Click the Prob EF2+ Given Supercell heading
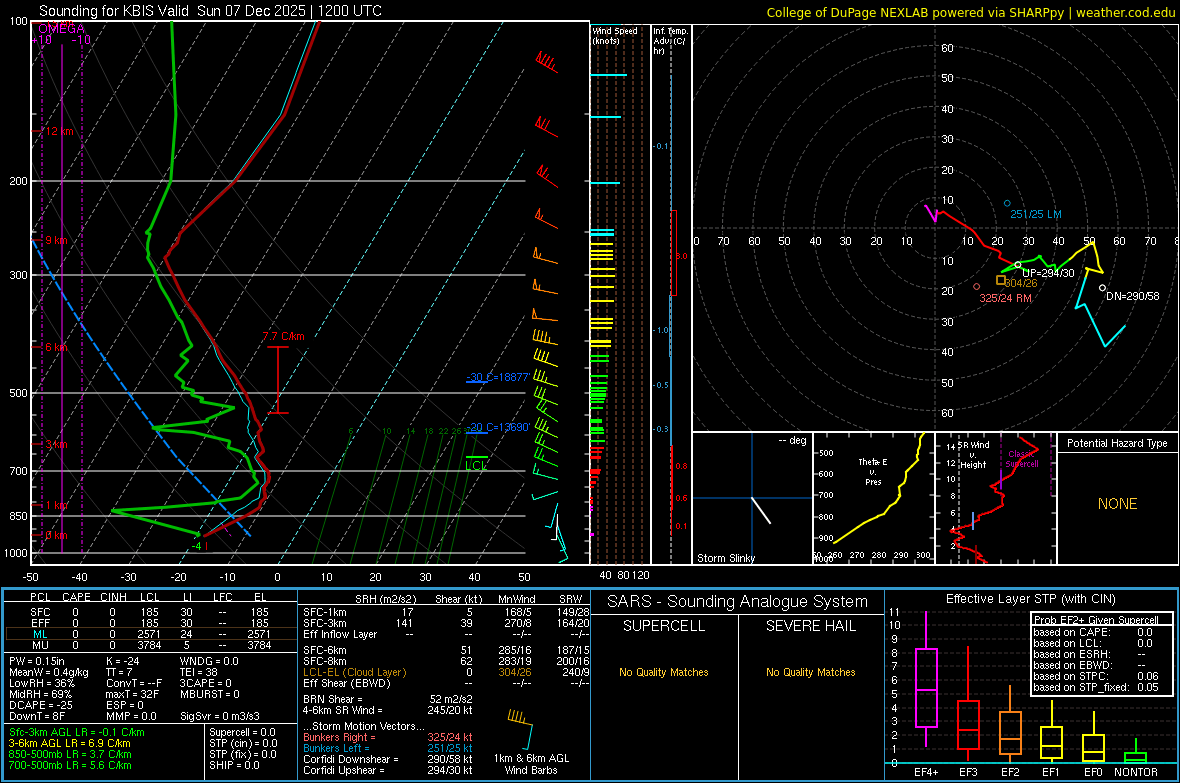Screen dimensions: 1180x783 [1096, 620]
